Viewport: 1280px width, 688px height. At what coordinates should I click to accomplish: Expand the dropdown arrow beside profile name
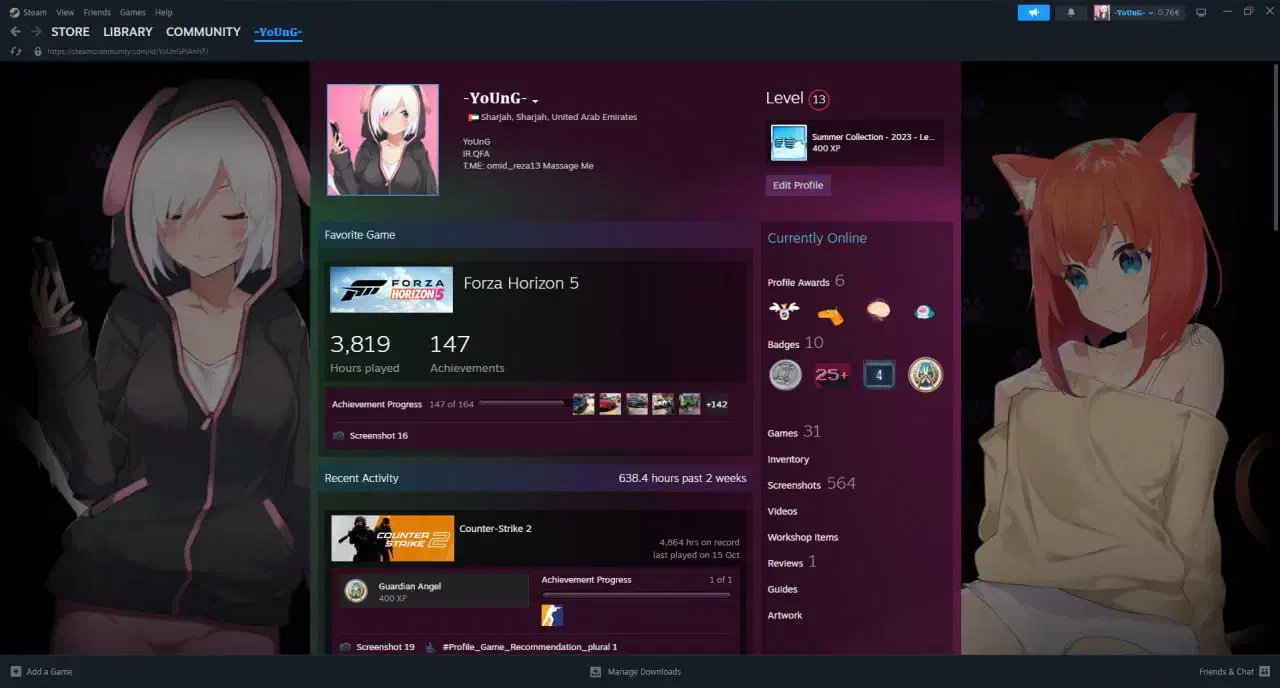[536, 101]
